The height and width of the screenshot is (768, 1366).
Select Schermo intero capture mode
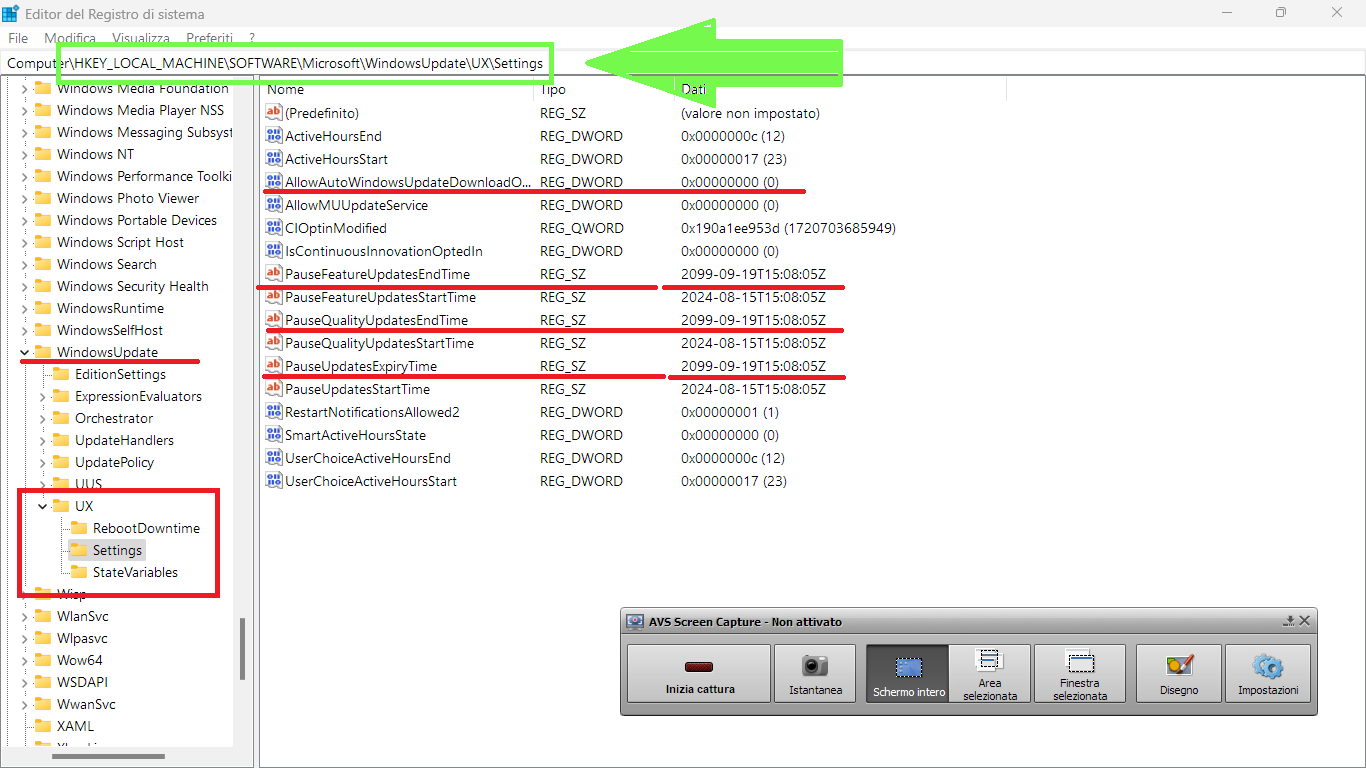(x=908, y=673)
